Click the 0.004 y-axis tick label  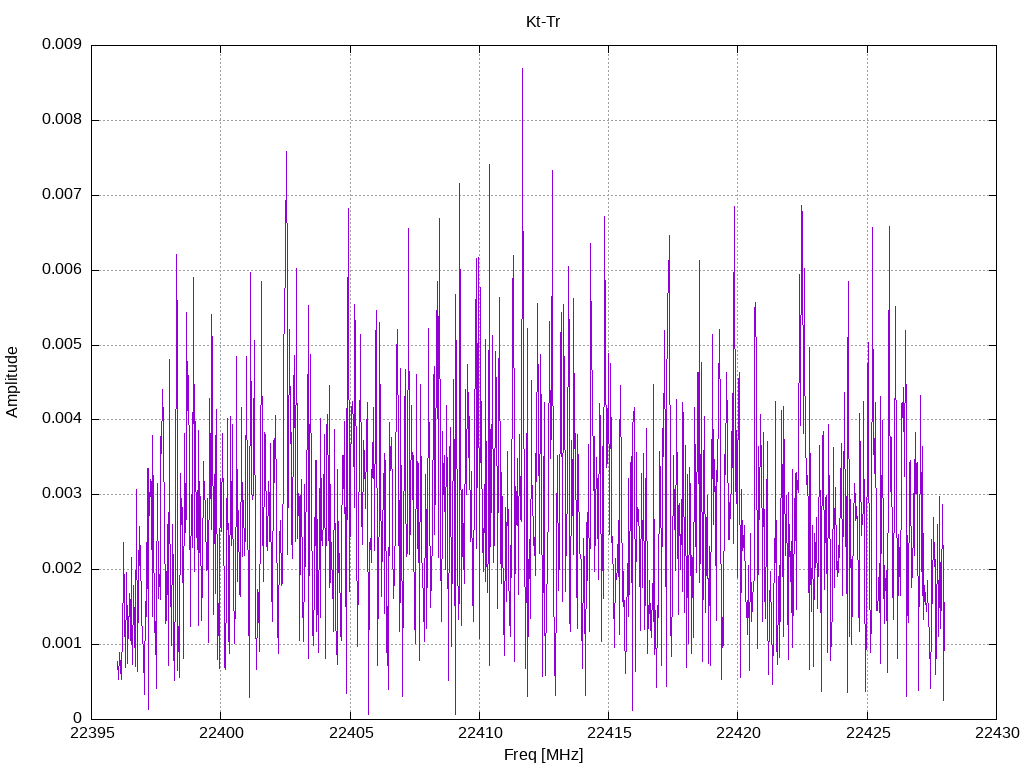62,419
